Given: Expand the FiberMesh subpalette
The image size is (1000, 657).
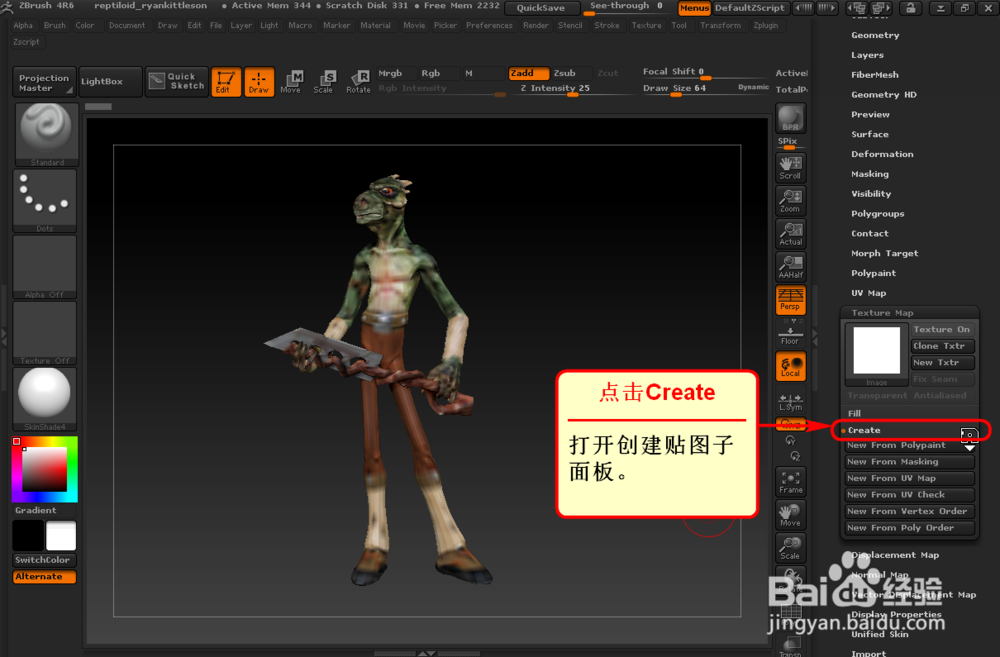Looking at the screenshot, I should 875,75.
